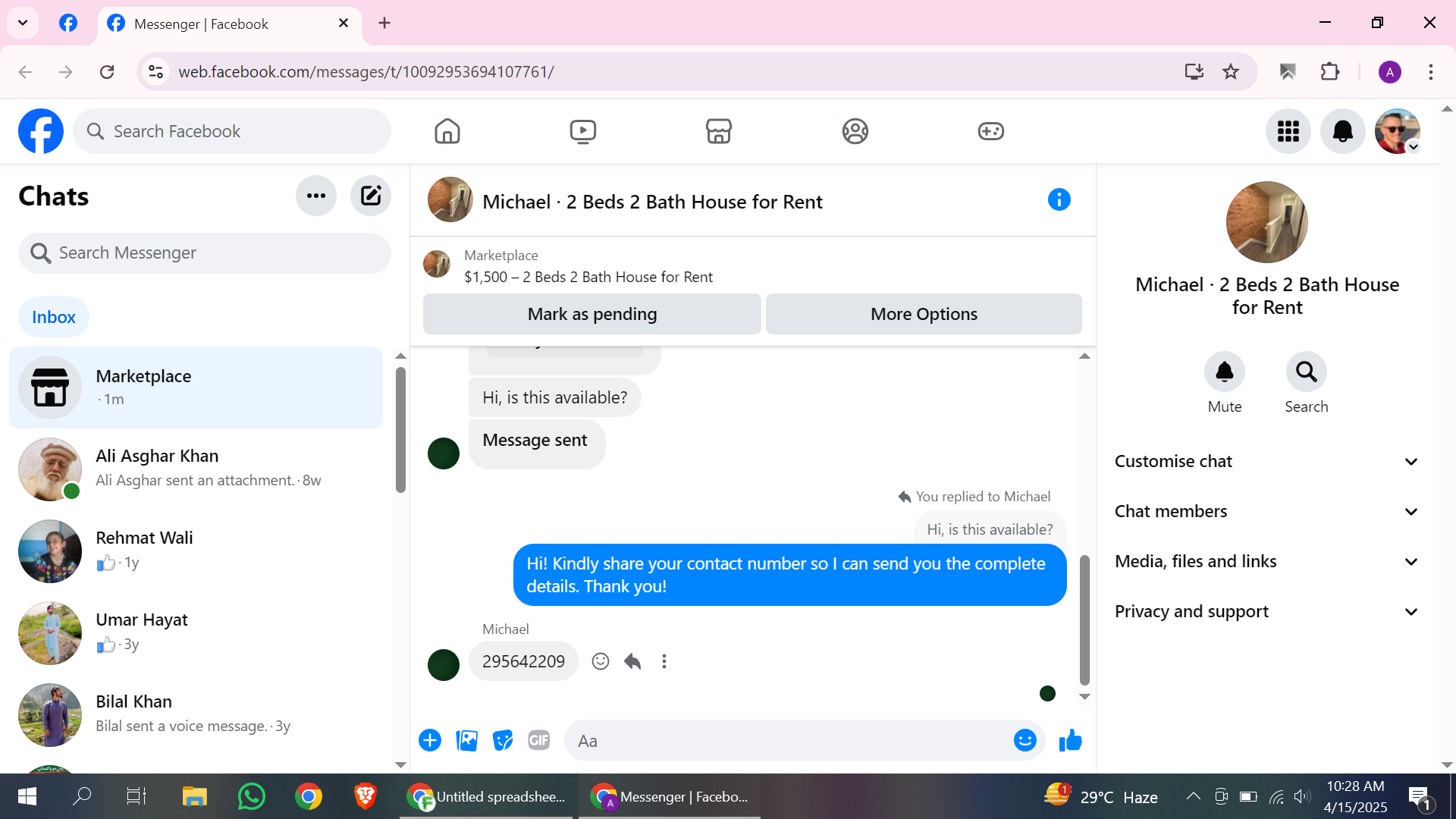The height and width of the screenshot is (819, 1456).
Task: Click Mark as pending button
Action: click(x=591, y=314)
